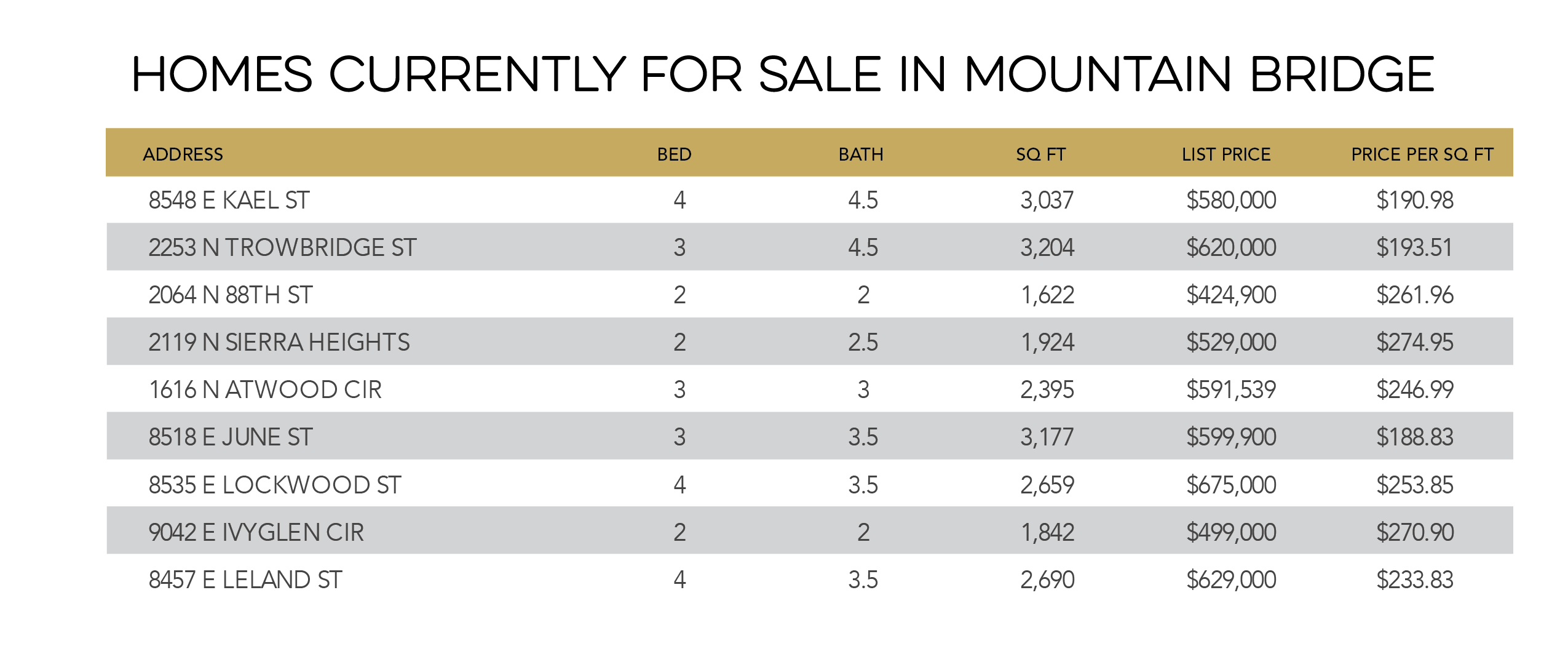This screenshot has height=646, width=1568.
Task: Click the $424,900 list price cell
Action: 1231,295
